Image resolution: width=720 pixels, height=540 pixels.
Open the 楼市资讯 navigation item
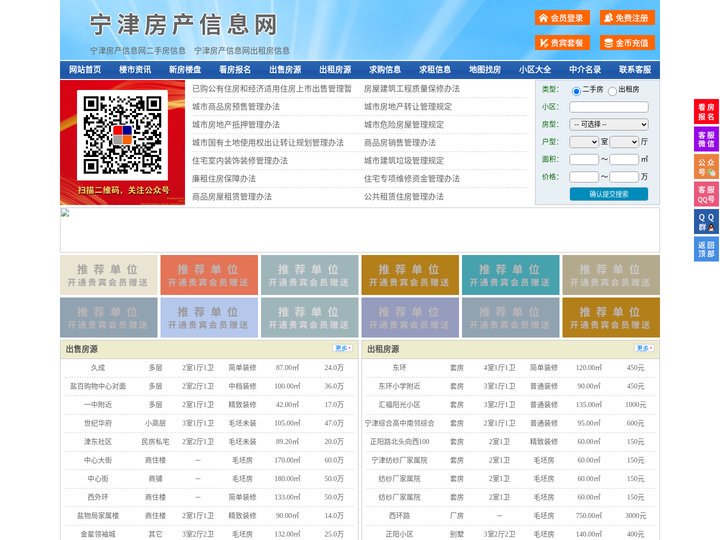pyautogui.click(x=135, y=70)
